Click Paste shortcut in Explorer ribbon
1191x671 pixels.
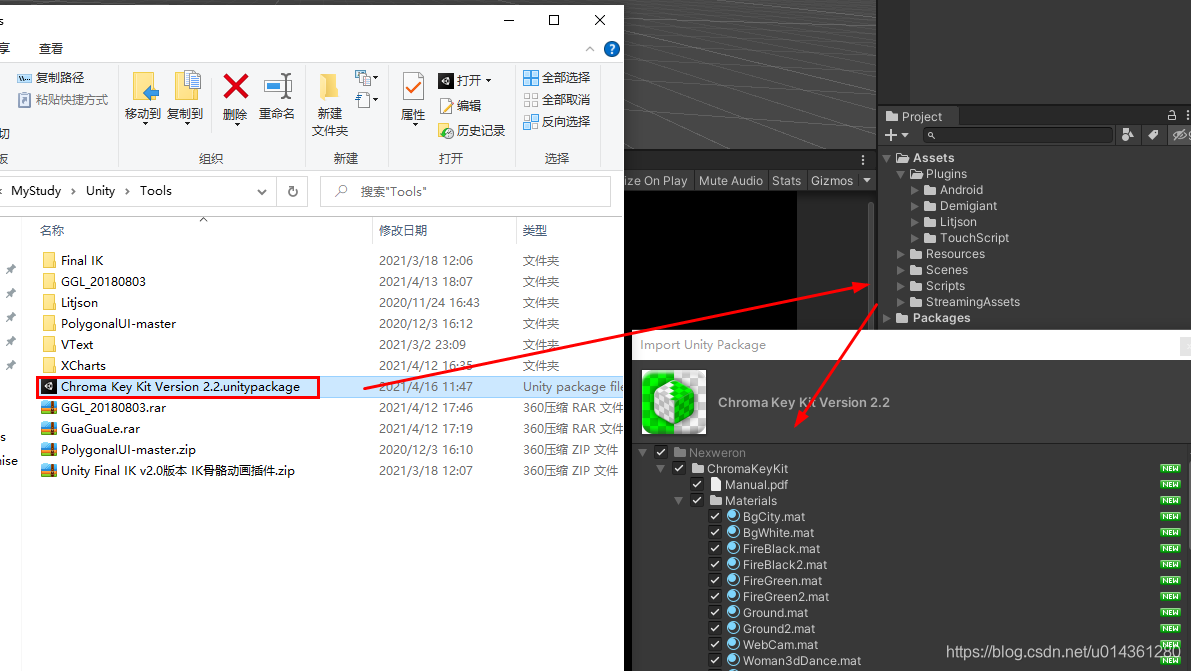click(x=62, y=100)
